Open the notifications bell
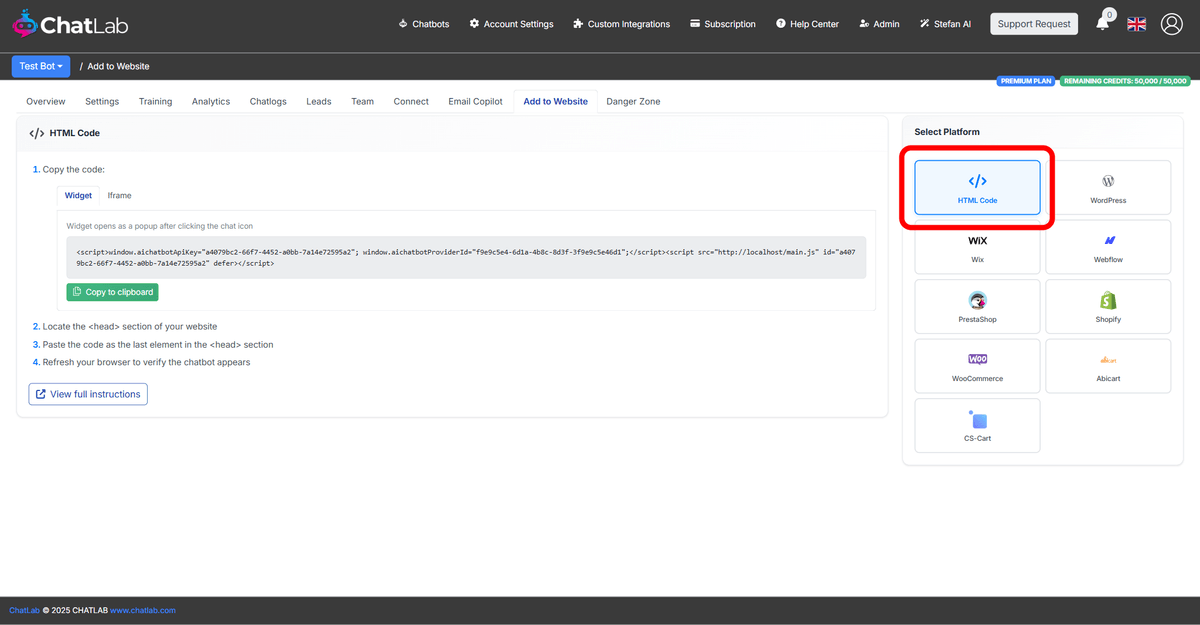The width and height of the screenshot is (1200, 625). [x=1102, y=24]
